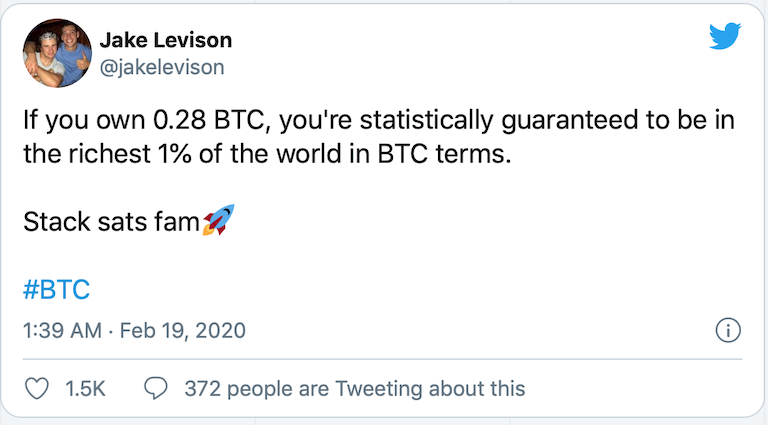
Task: Click the 1.5K likes count
Action: (x=85, y=388)
